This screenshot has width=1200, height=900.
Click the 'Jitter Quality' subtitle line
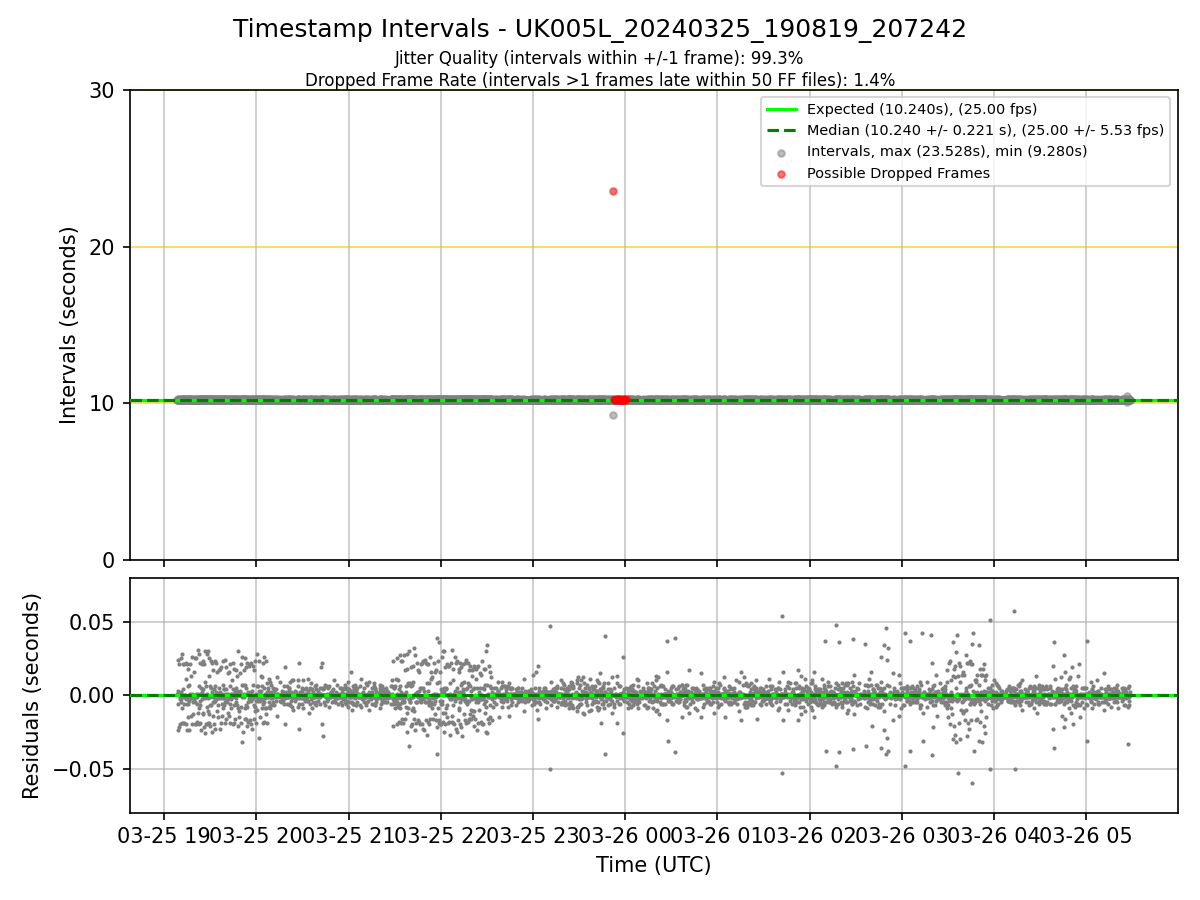pyautogui.click(x=599, y=58)
